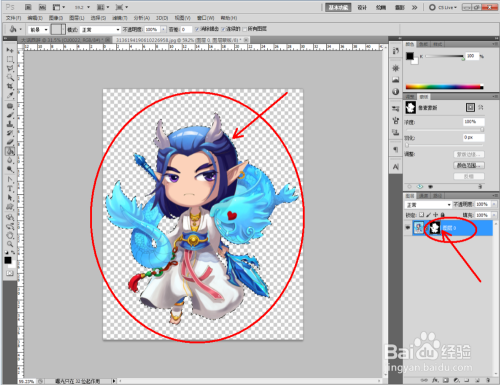Toggle the All Layers checkbox in options bar
The height and width of the screenshot is (385, 500).
(x=245, y=29)
